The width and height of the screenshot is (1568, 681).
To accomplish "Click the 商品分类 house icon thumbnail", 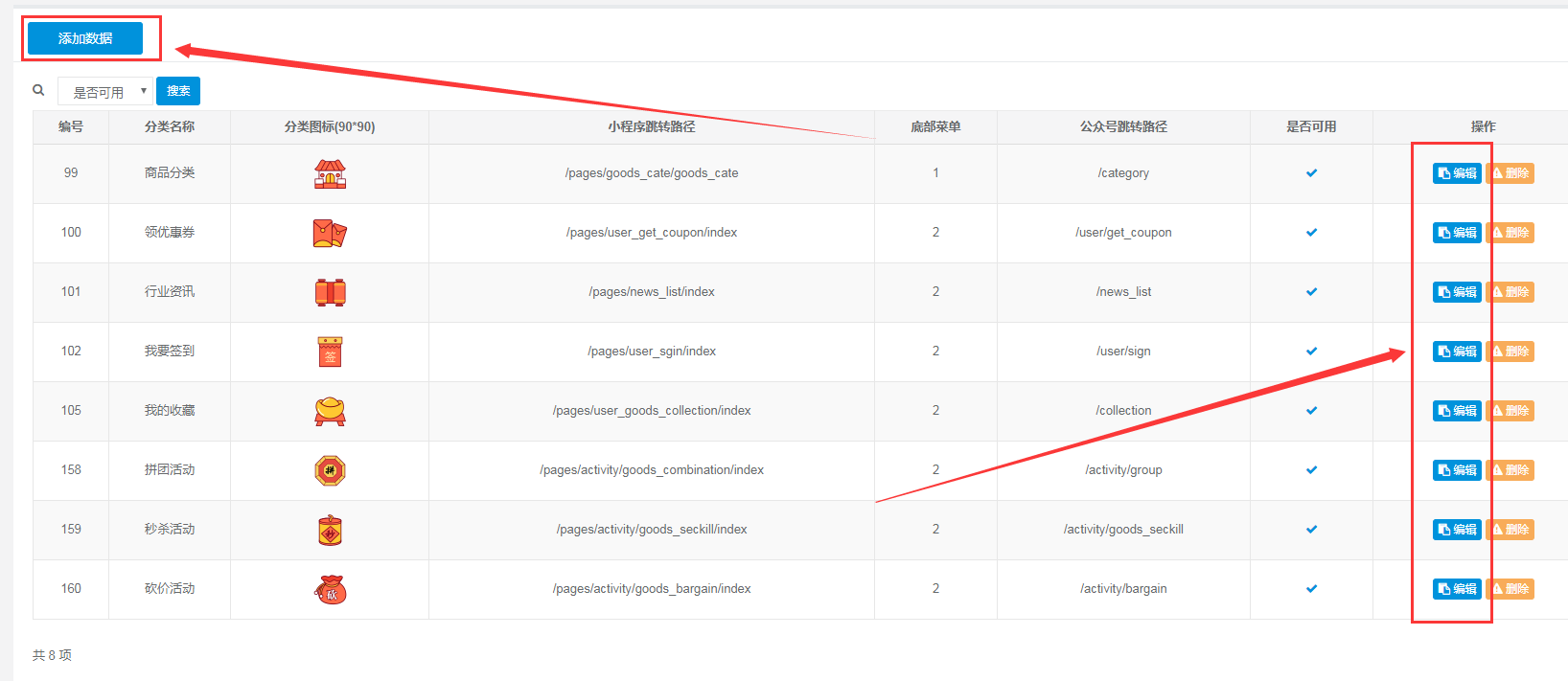I will [330, 173].
